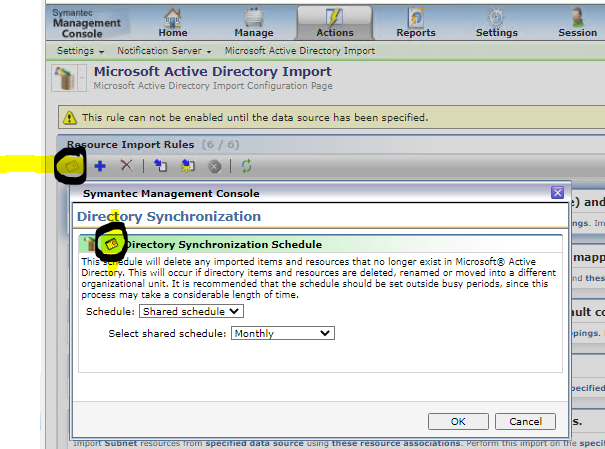Click the yellow warning triangle icon

point(69,117)
